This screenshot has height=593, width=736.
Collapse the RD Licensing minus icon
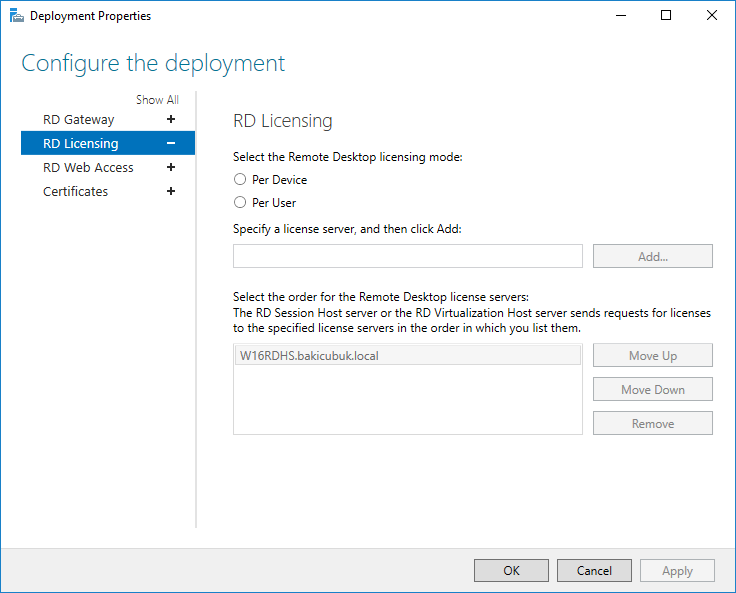(171, 143)
